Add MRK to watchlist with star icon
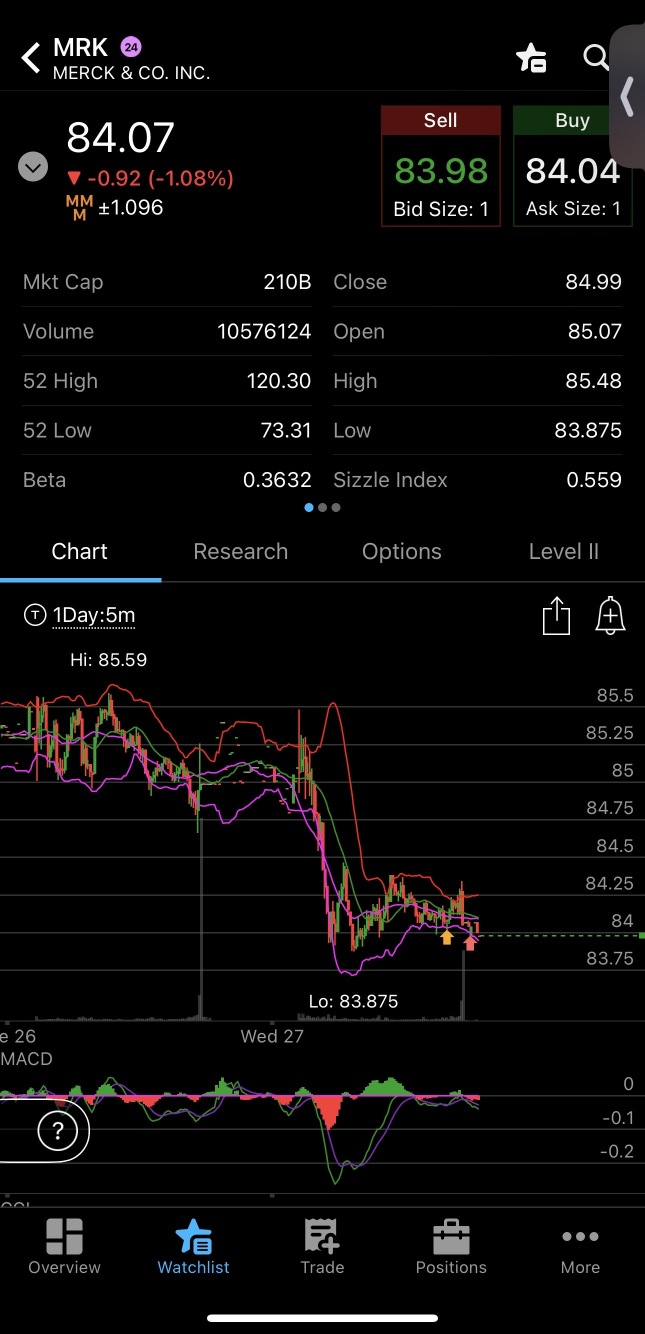 coord(530,58)
